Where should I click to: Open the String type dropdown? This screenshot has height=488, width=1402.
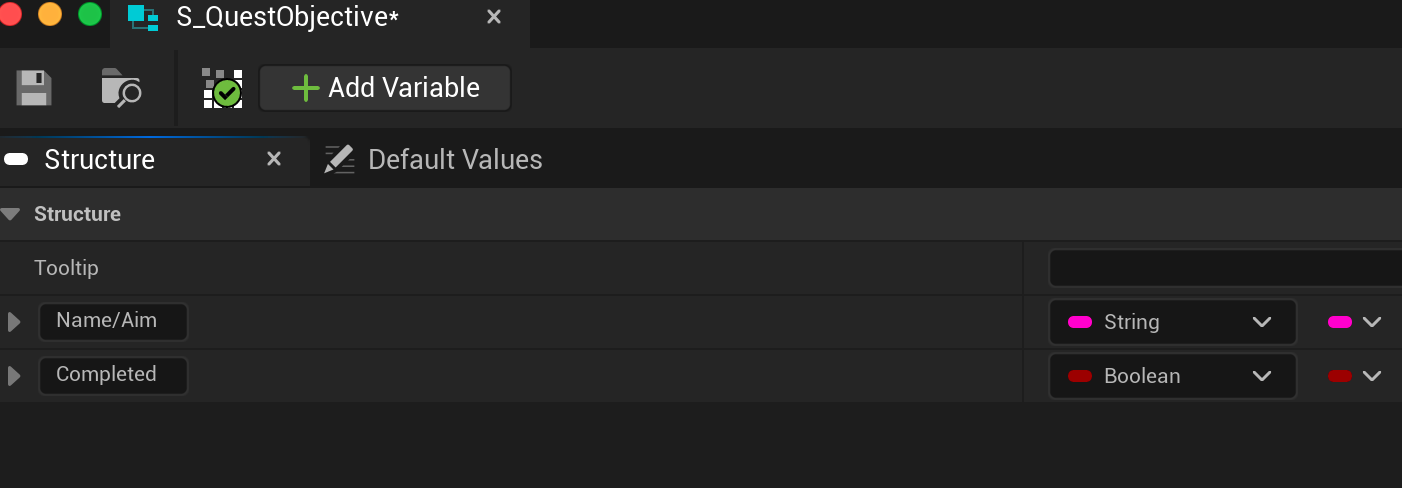(1172, 322)
